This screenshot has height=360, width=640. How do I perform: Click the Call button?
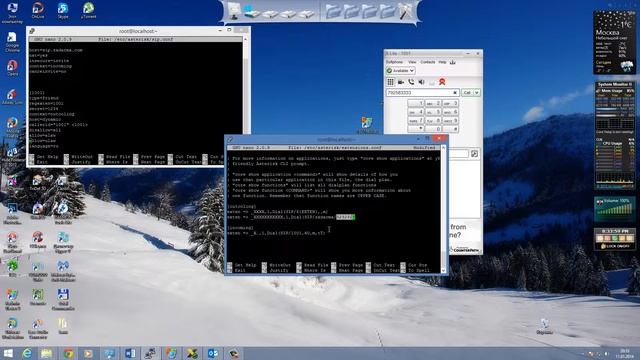(467, 93)
